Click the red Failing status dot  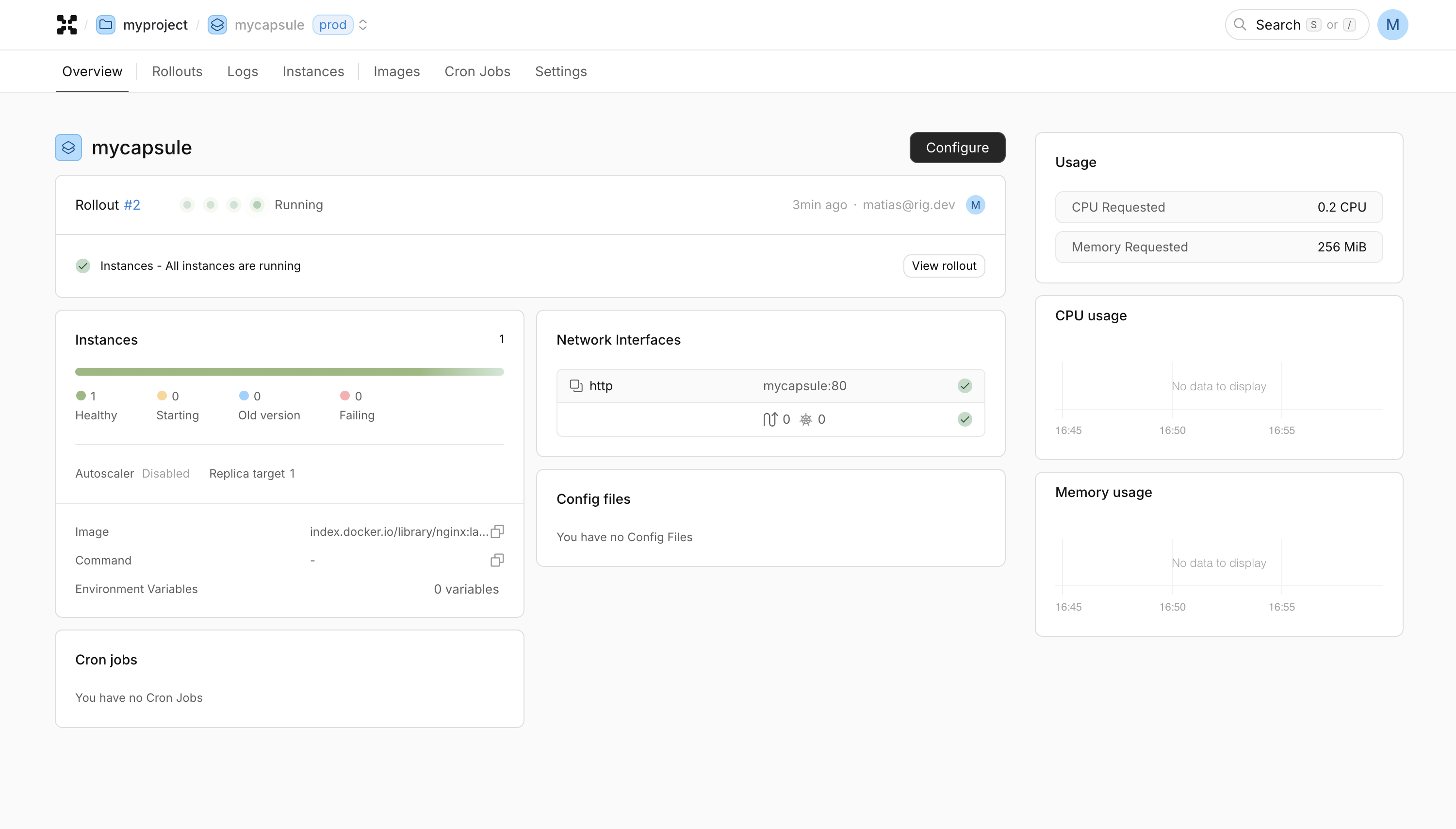pyautogui.click(x=345, y=396)
